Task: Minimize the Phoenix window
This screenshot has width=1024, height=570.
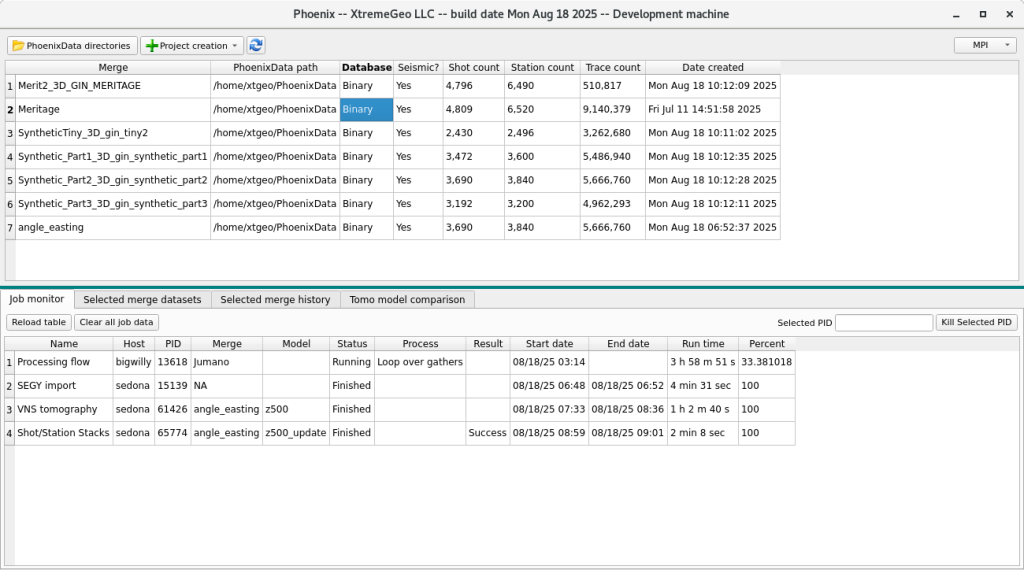Action: click(x=956, y=14)
